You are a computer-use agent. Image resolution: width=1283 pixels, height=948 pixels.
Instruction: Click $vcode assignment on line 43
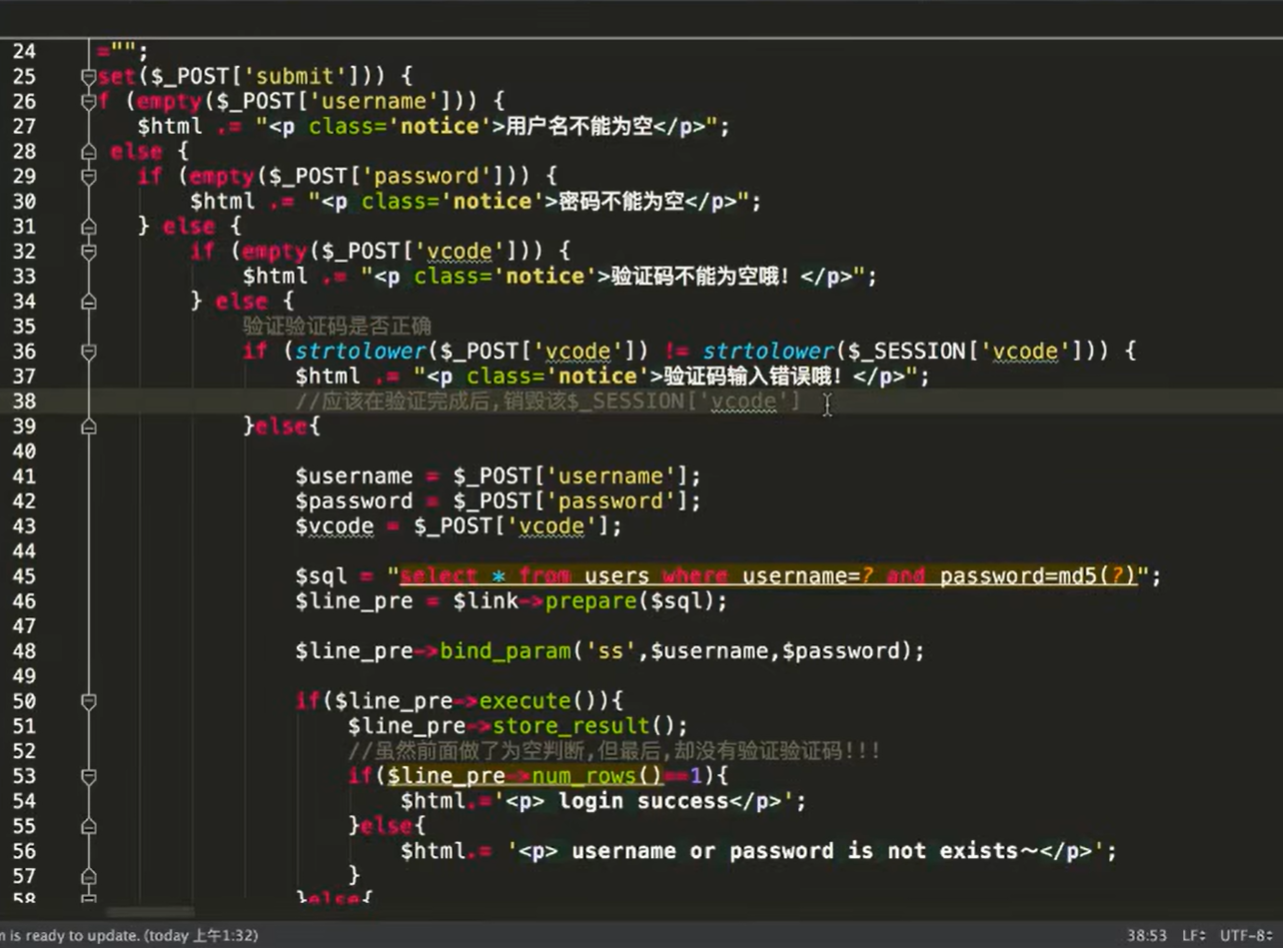458,527
